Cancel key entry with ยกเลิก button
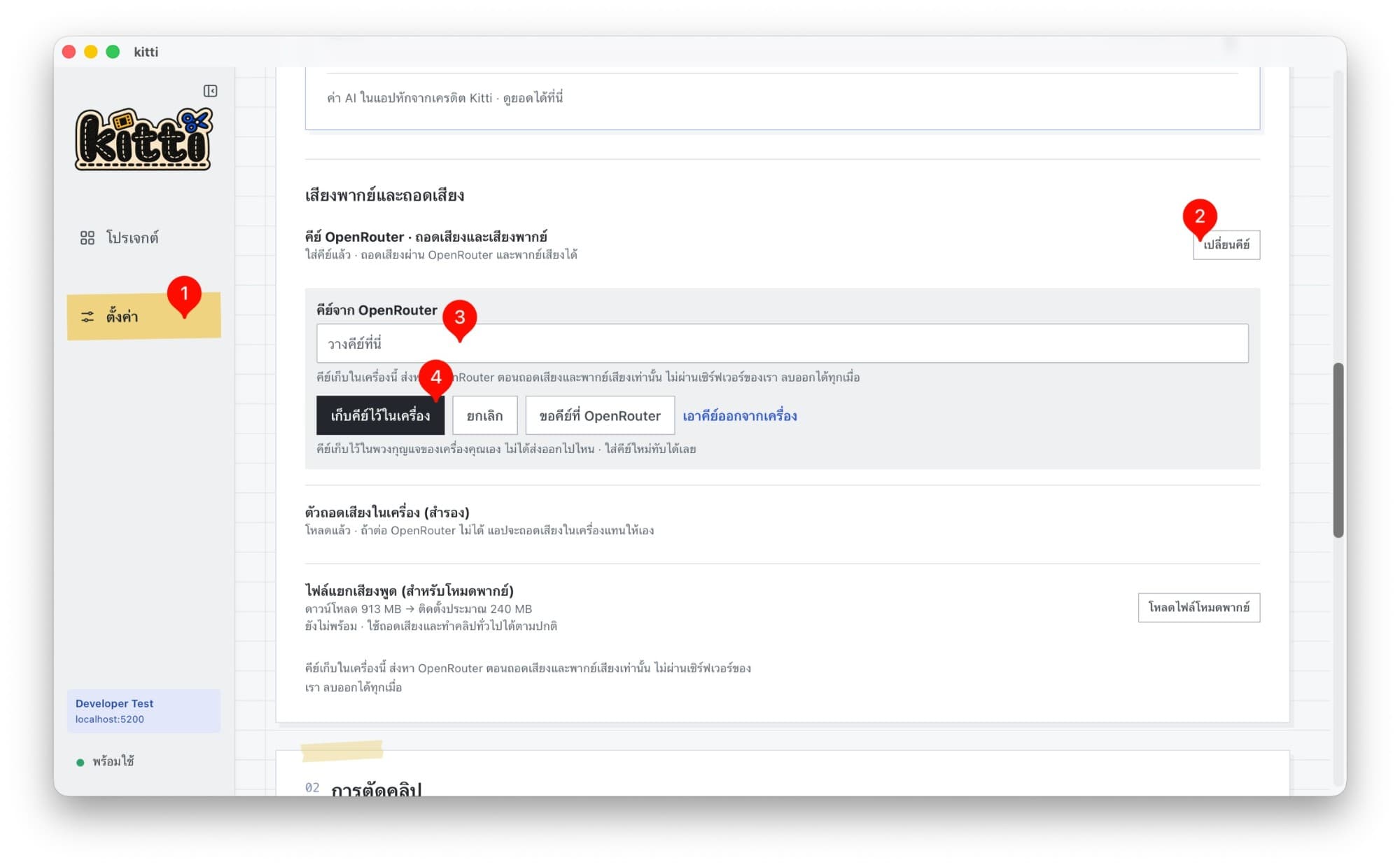The width and height of the screenshot is (1400, 867). 484,415
